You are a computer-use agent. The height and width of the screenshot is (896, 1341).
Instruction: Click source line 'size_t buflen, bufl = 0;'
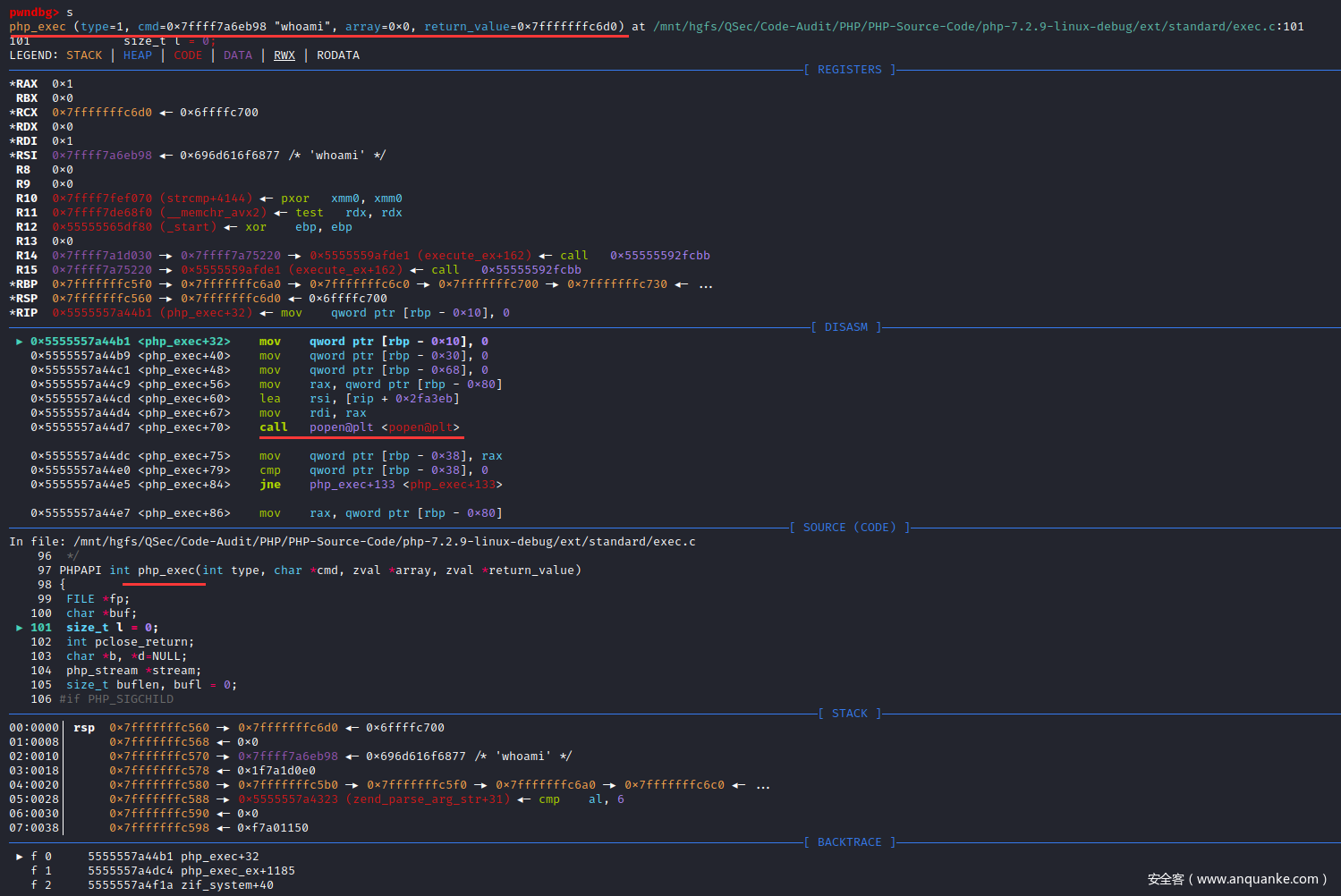coord(152,685)
